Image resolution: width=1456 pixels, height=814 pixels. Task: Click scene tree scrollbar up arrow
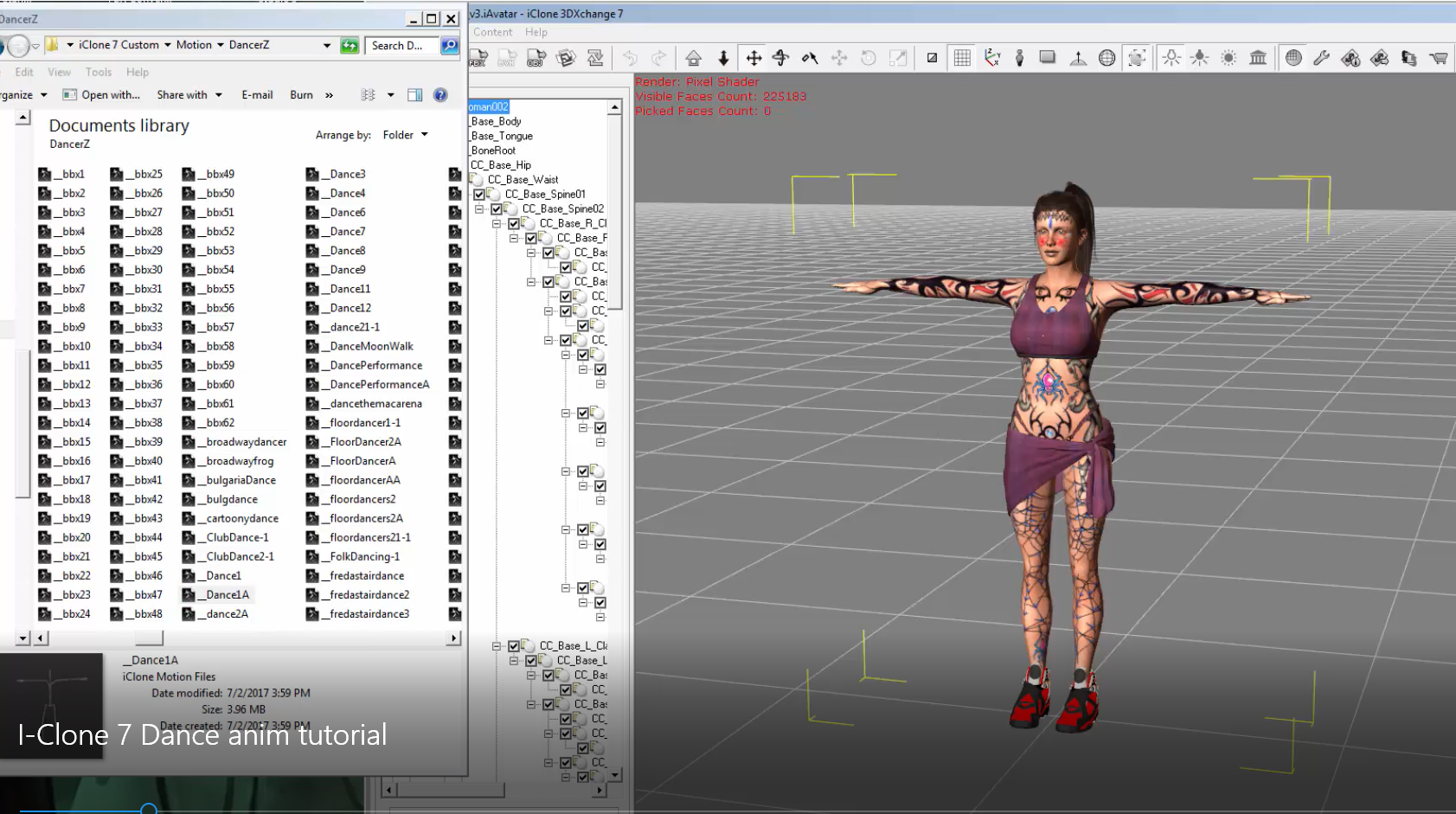[615, 107]
